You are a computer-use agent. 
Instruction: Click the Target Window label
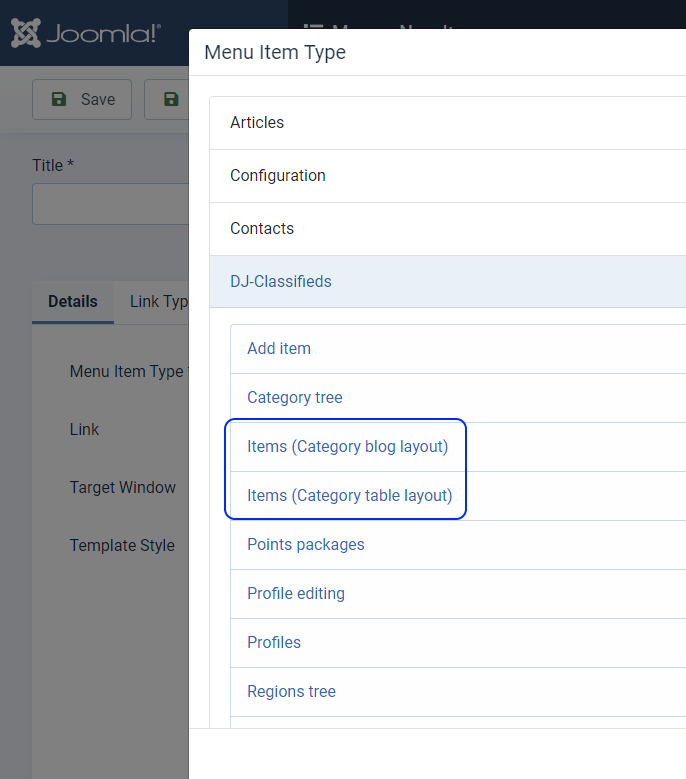pyautogui.click(x=123, y=487)
